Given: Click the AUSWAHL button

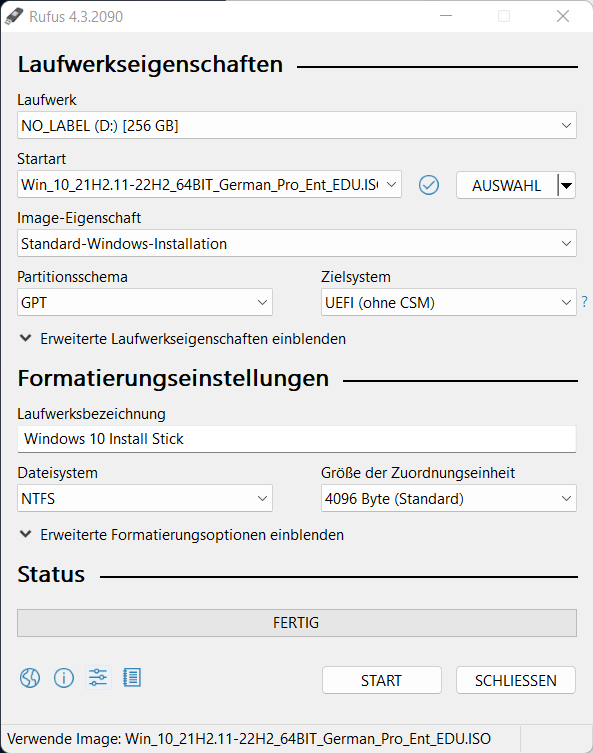Looking at the screenshot, I should pyautogui.click(x=507, y=185).
